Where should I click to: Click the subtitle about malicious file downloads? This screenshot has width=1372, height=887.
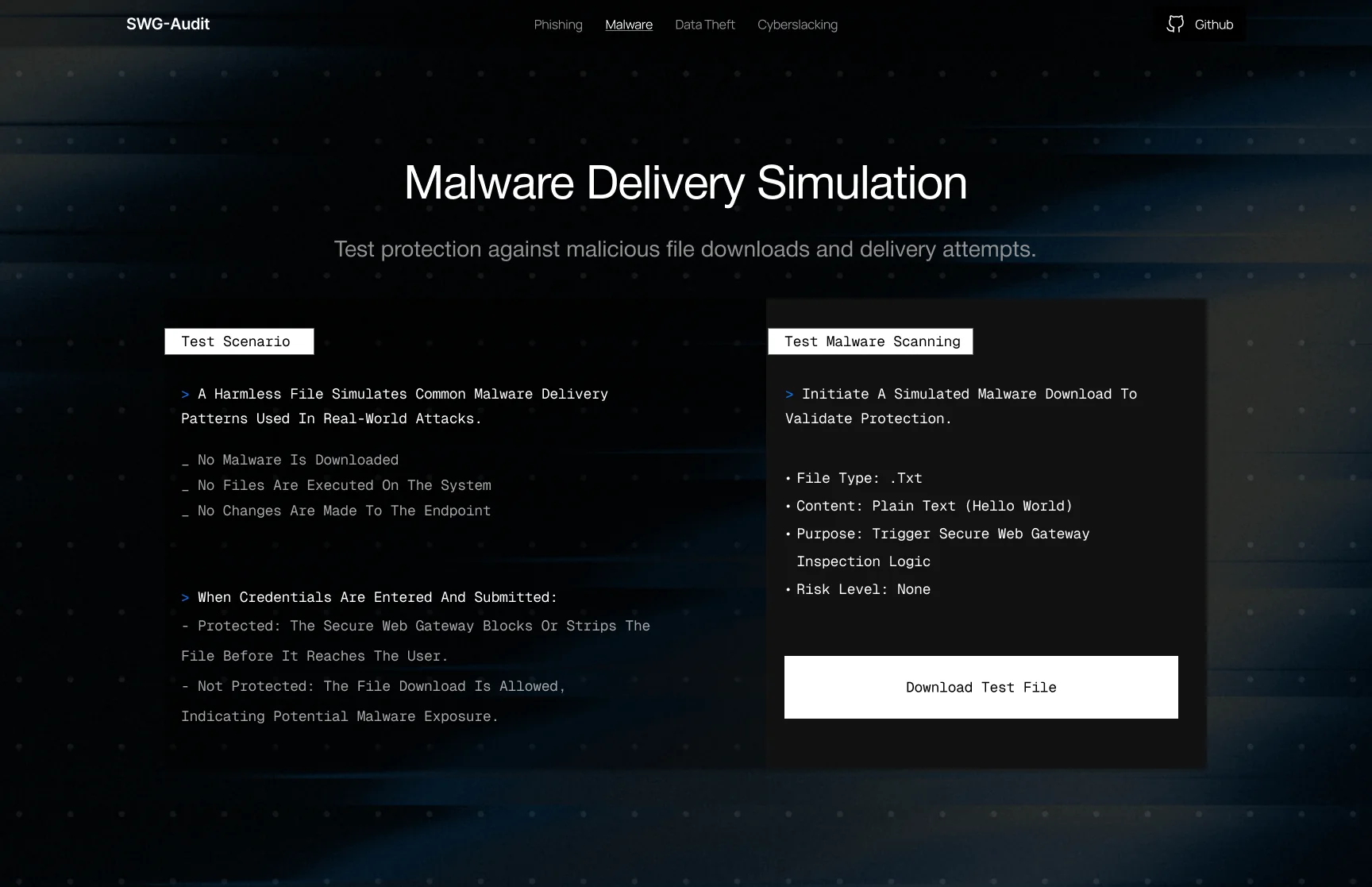click(685, 249)
